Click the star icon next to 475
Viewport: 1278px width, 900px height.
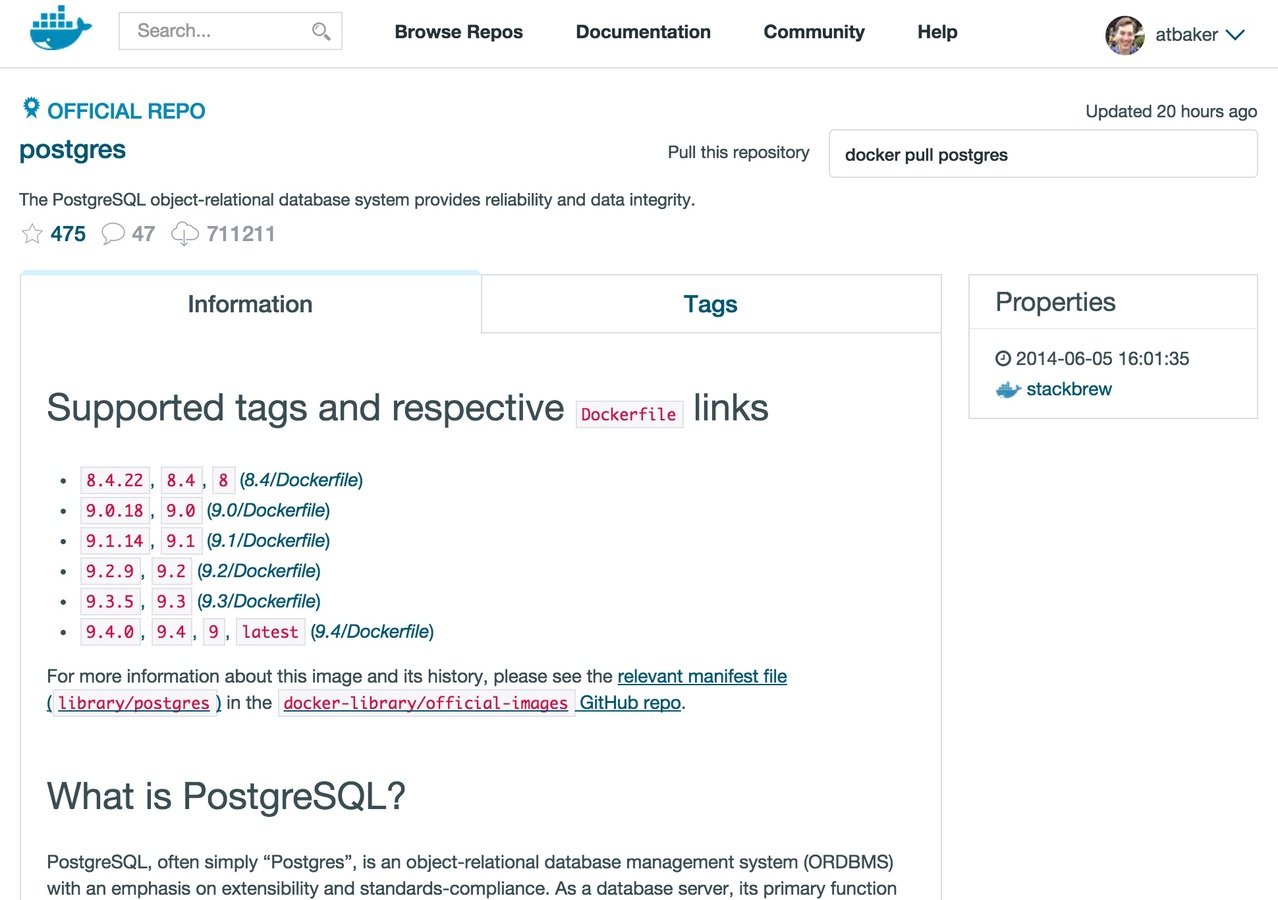coord(32,234)
